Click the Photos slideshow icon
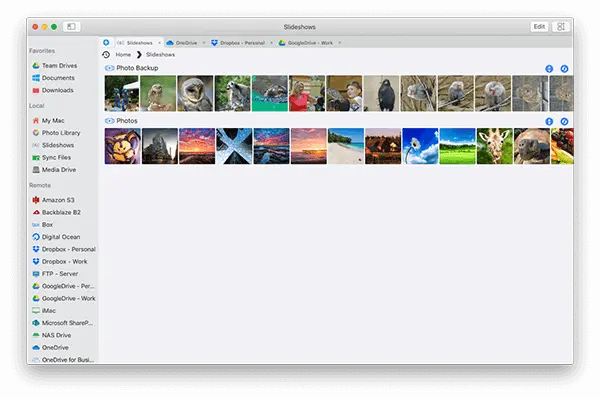Image resolution: width=600 pixels, height=399 pixels. click(109, 121)
